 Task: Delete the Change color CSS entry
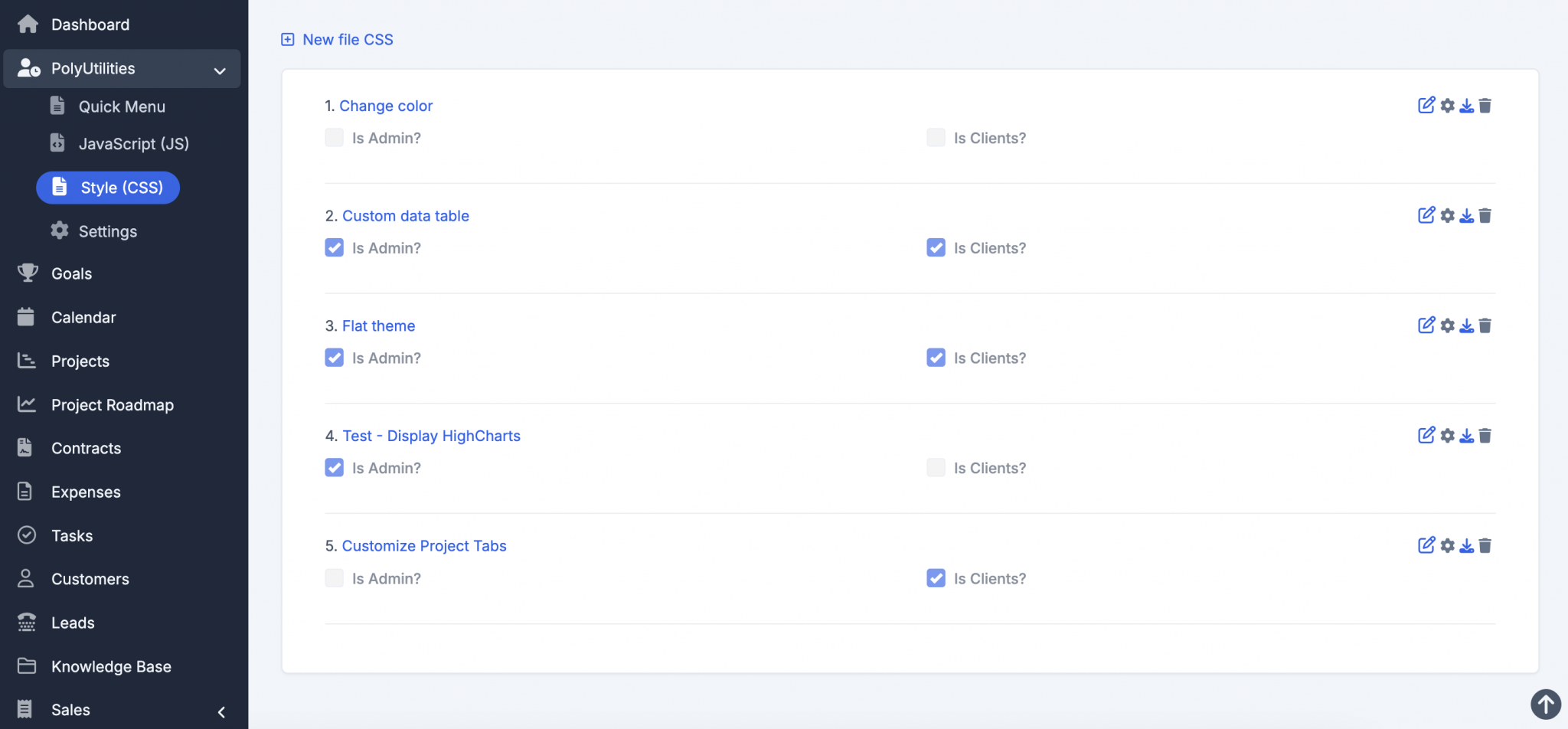point(1485,106)
